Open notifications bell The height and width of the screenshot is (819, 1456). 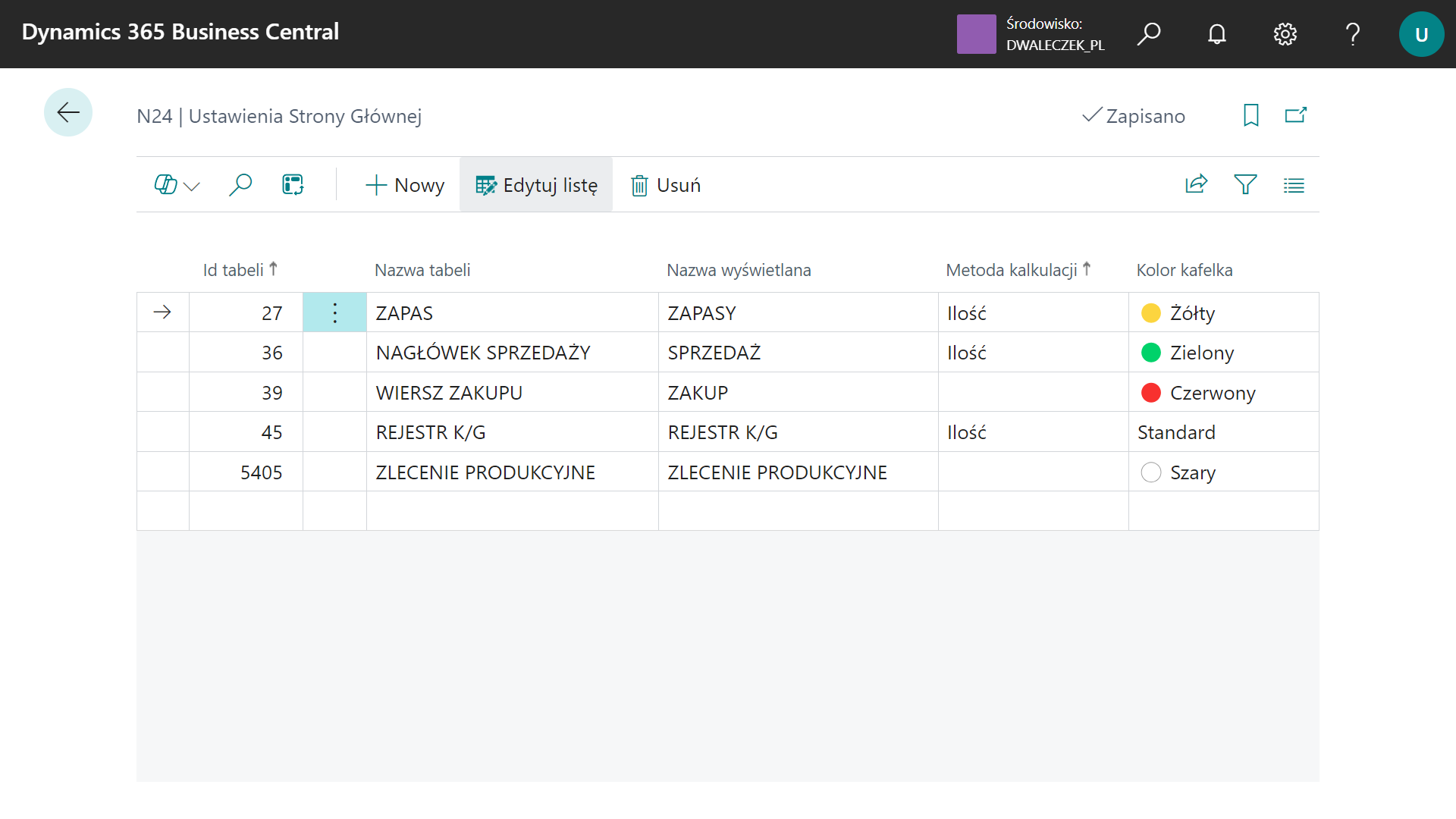click(1217, 34)
